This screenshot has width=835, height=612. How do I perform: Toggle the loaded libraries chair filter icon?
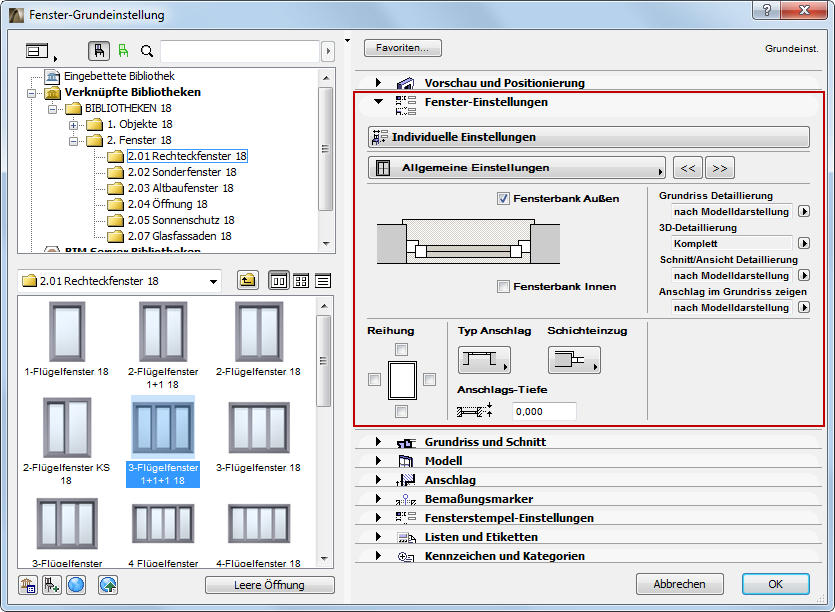coord(97,50)
